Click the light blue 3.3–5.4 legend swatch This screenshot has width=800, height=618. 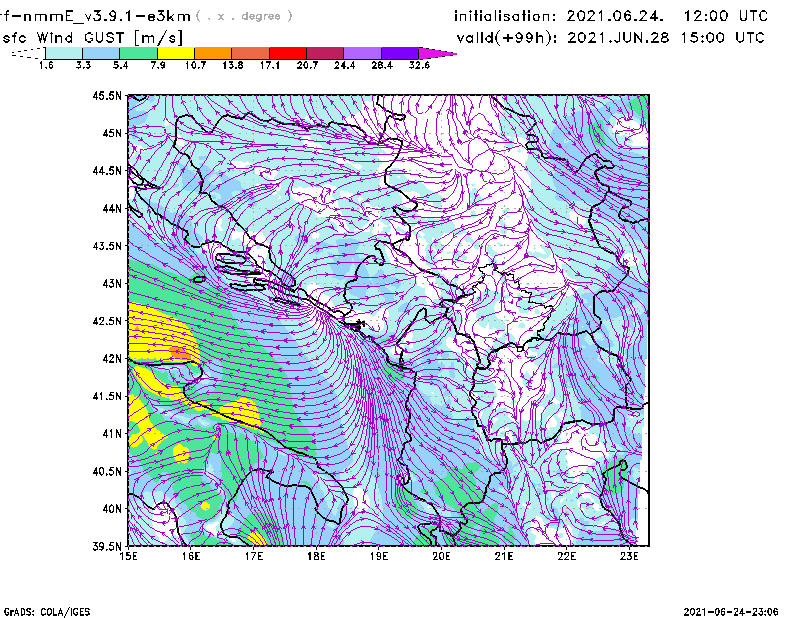pyautogui.click(x=101, y=53)
